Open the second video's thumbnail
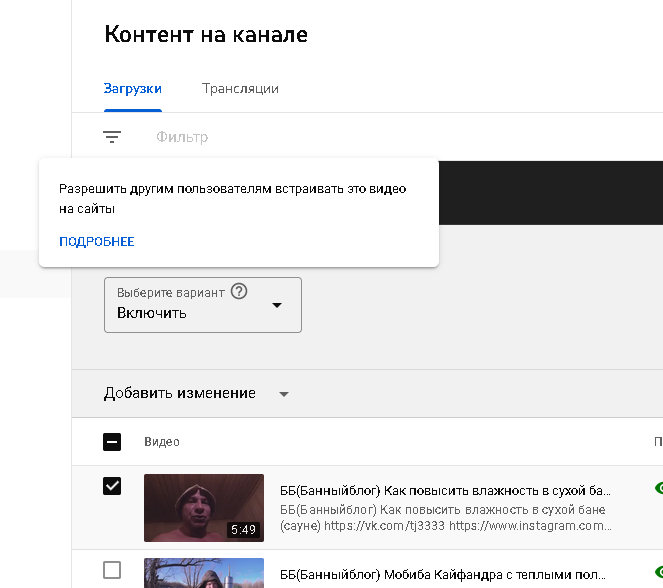This screenshot has width=663, height=588. pyautogui.click(x=204, y=573)
